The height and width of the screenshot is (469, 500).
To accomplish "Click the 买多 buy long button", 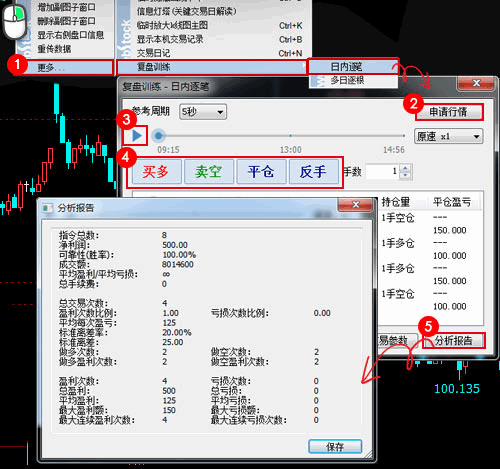I will pos(157,172).
